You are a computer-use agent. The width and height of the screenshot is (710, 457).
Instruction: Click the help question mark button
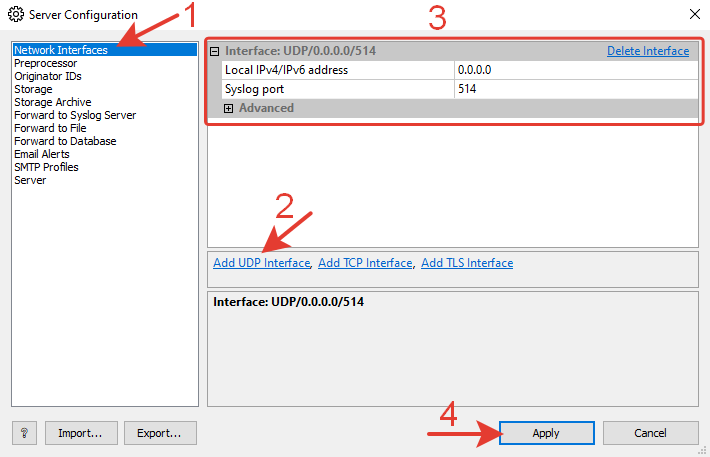coord(24,433)
